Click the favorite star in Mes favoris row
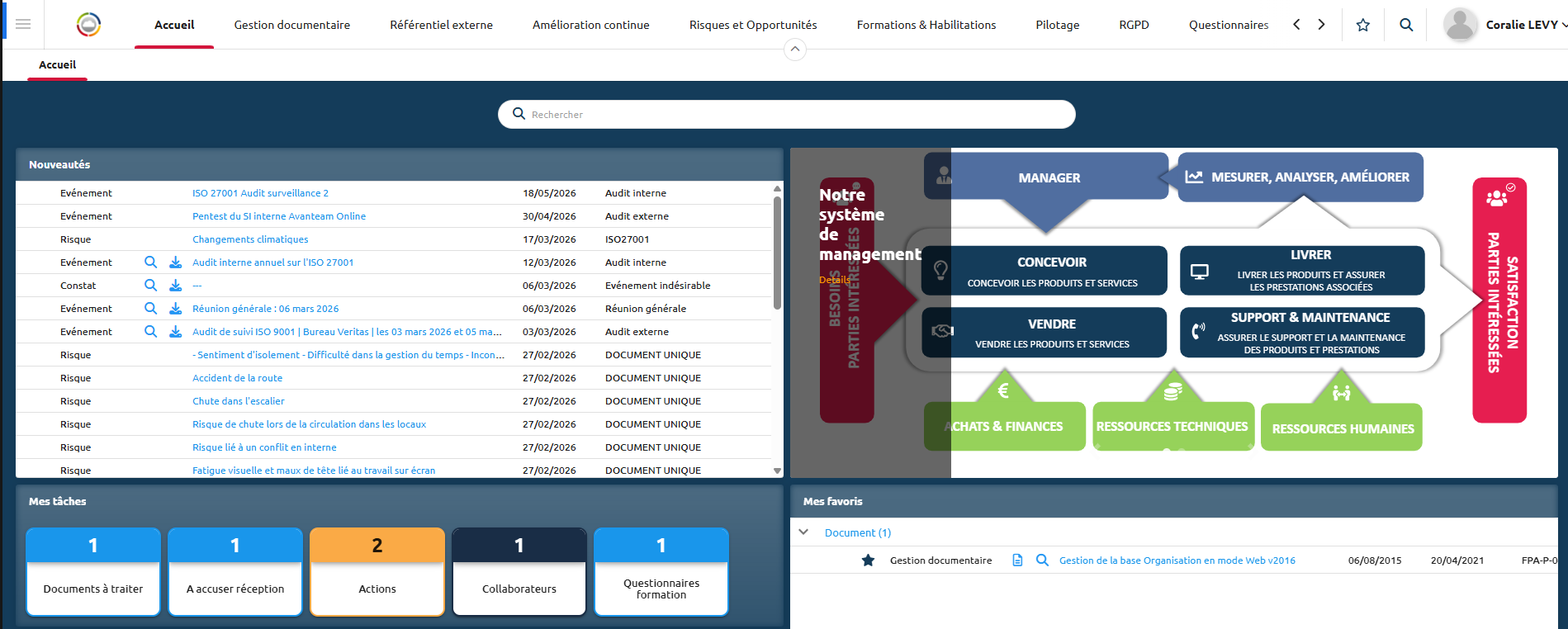The image size is (1568, 629). coord(868,560)
